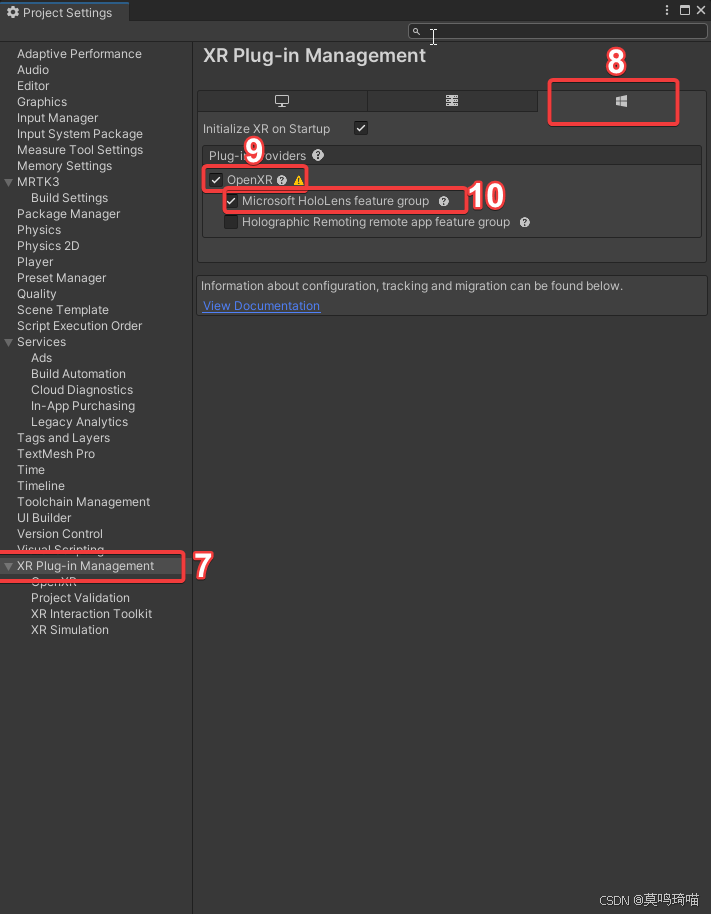
Task: Show help for Microsoft HoloLens feature group
Action: (444, 201)
